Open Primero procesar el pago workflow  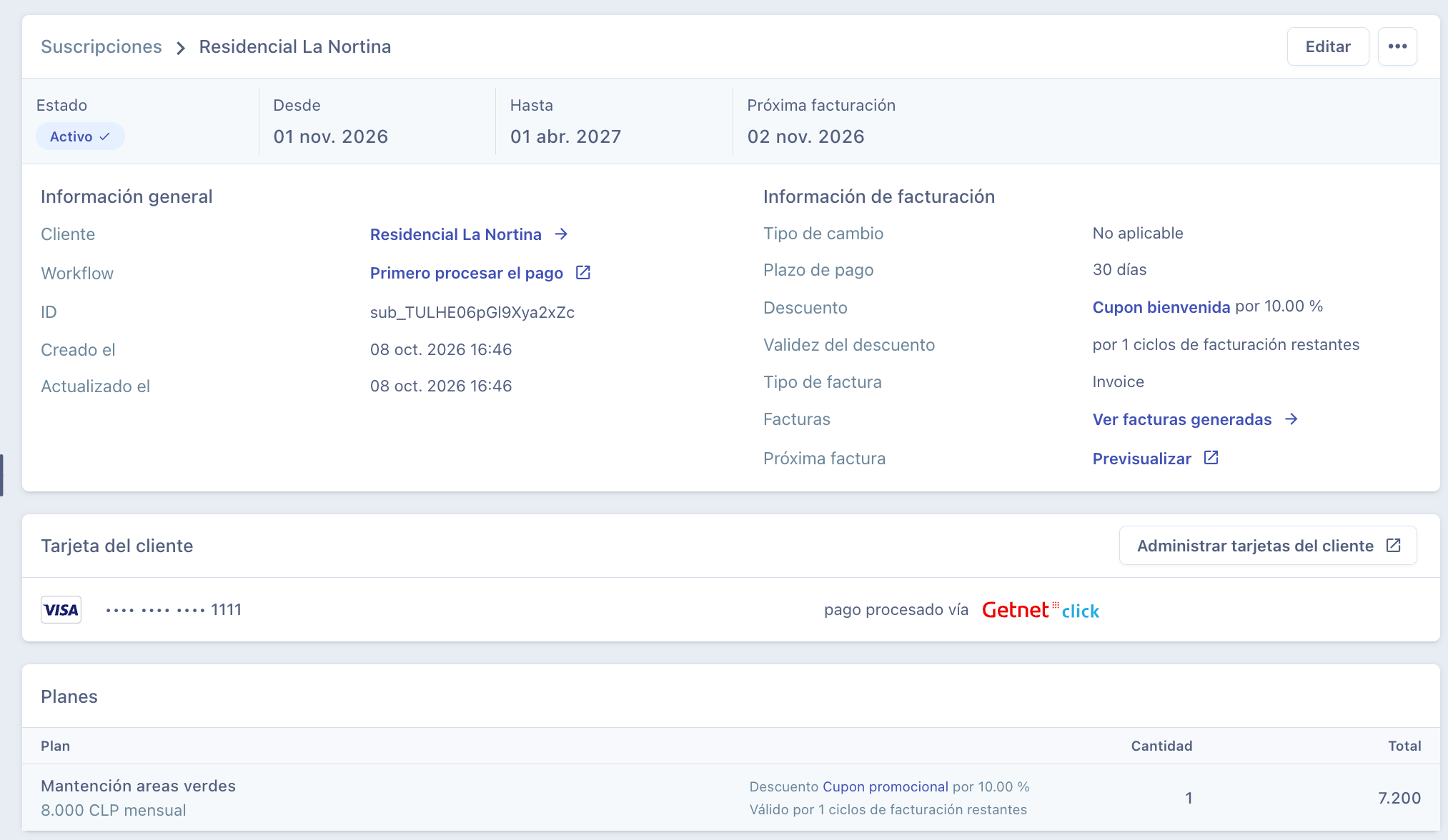coord(467,273)
